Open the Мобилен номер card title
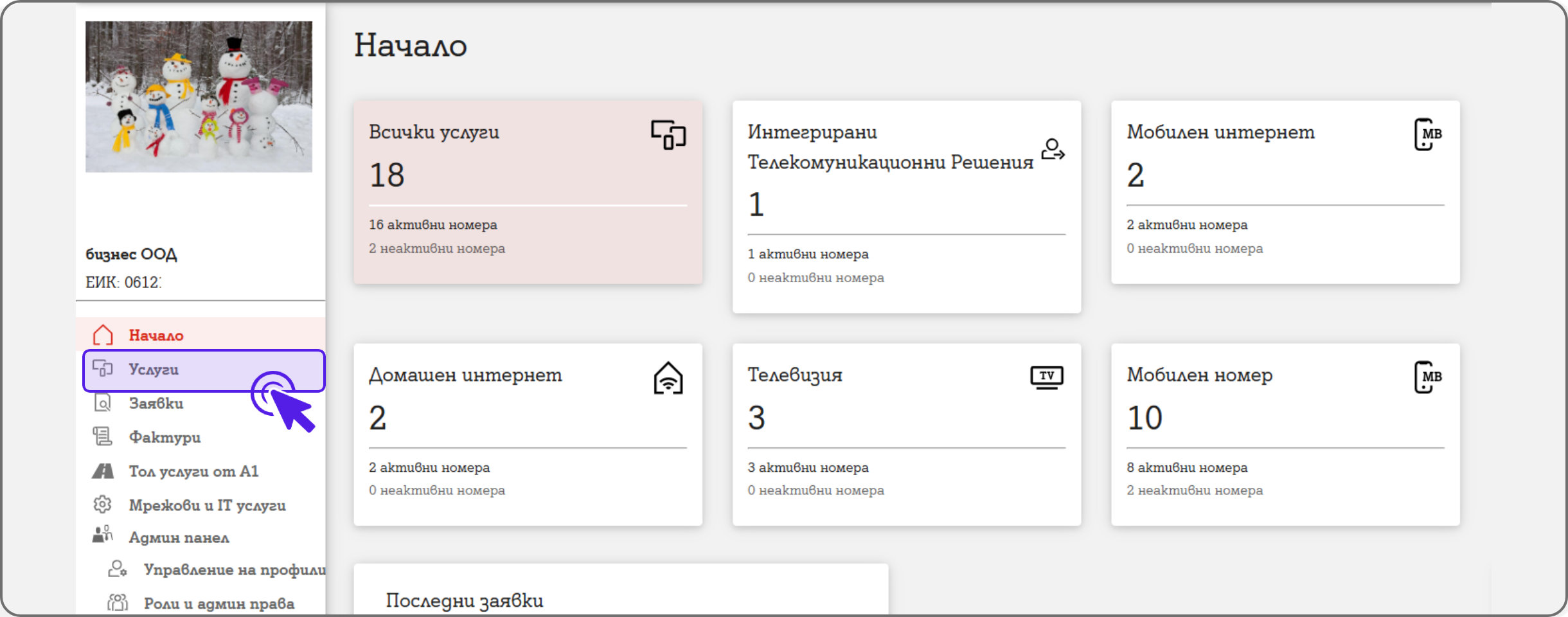Screen dimensions: 1568x617 pos(1199,375)
